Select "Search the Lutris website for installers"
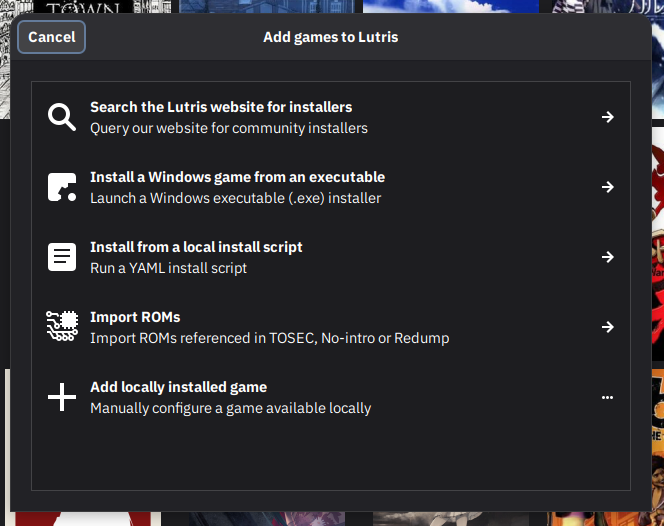Viewport: 664px width, 526px height. 221,107
